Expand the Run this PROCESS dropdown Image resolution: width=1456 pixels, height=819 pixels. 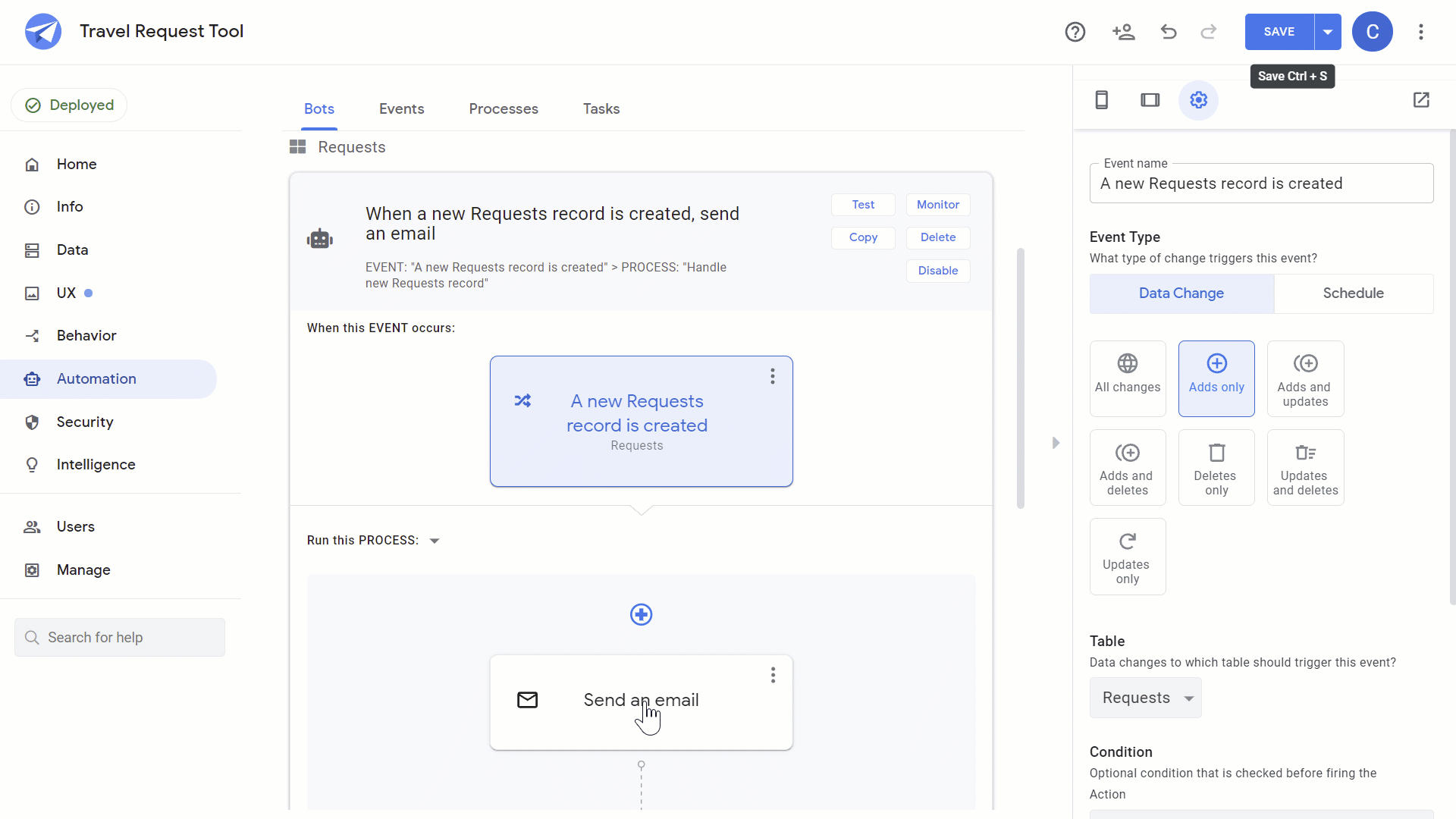[435, 540]
